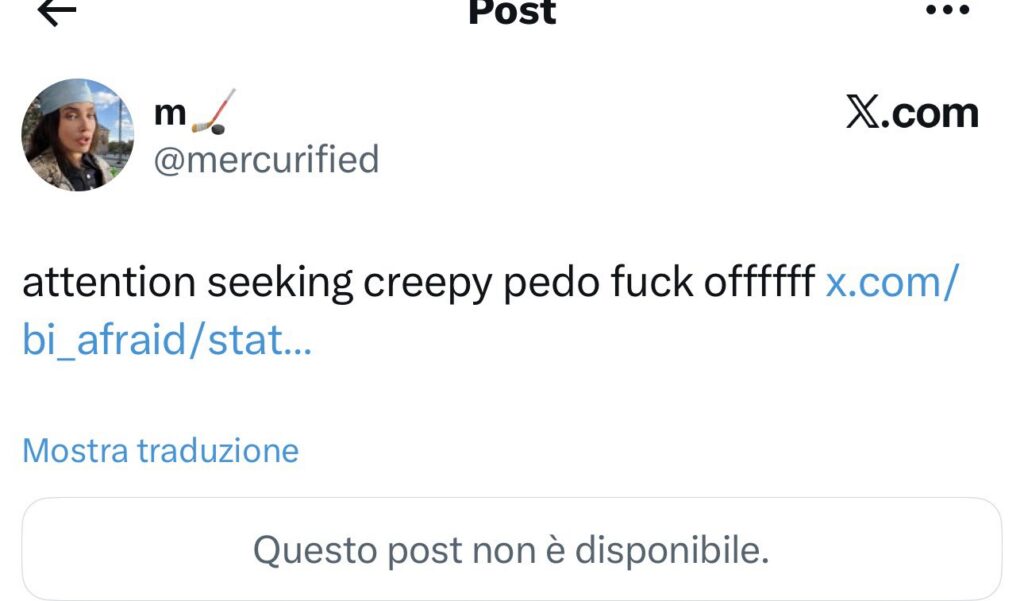Open the @mercurified handle

coord(266,159)
